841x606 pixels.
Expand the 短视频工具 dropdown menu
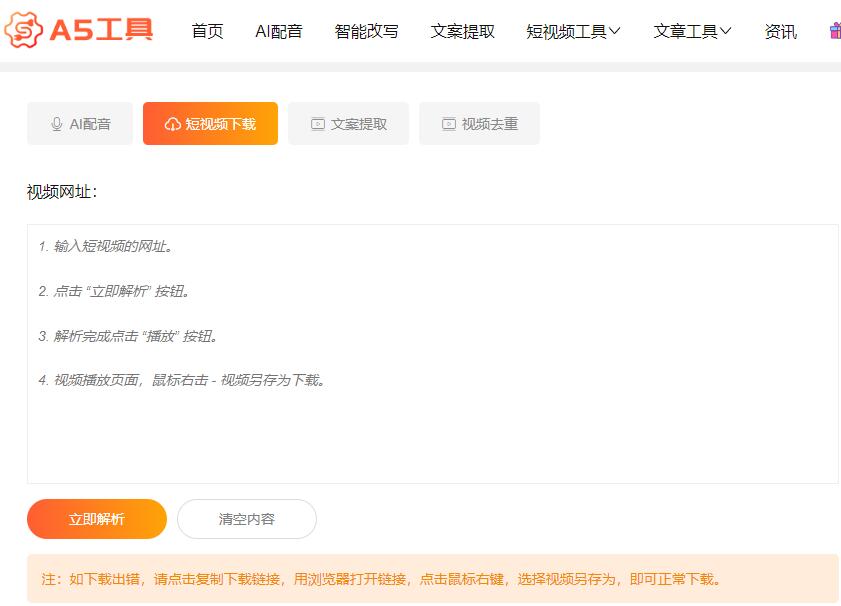click(573, 31)
